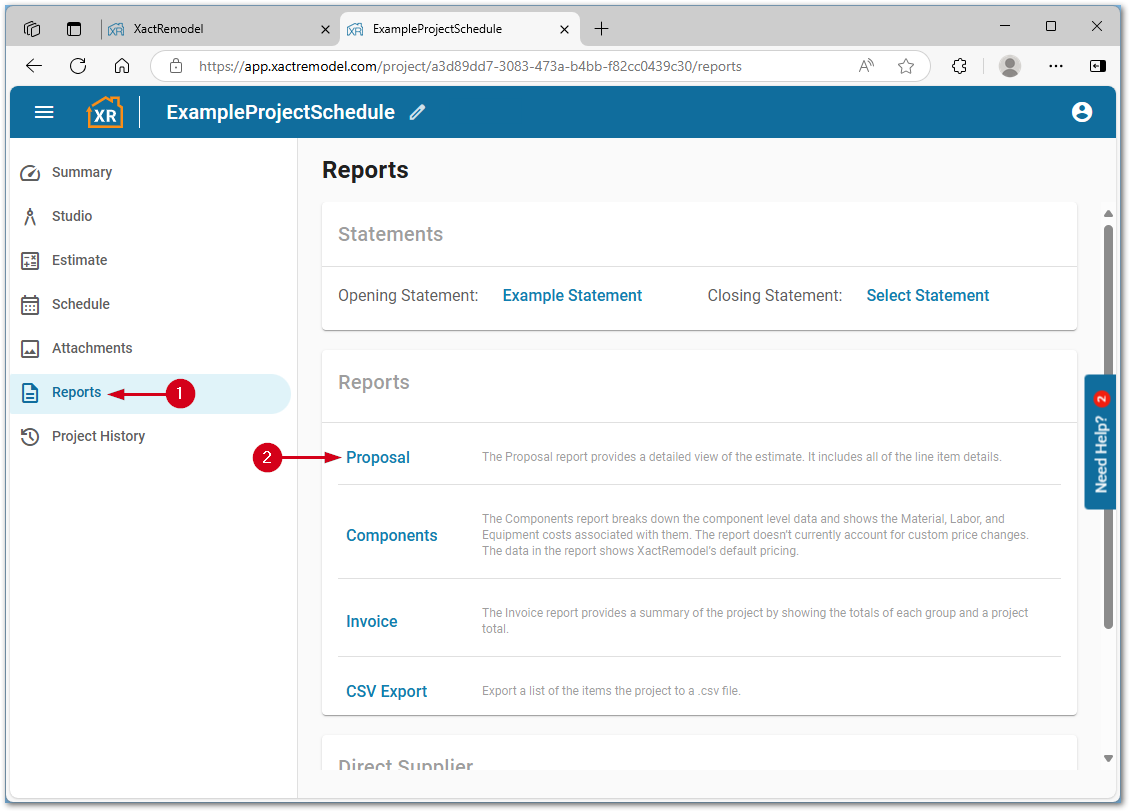This screenshot has width=1130, height=812.
Task: View site information lock icon
Action: tap(176, 66)
